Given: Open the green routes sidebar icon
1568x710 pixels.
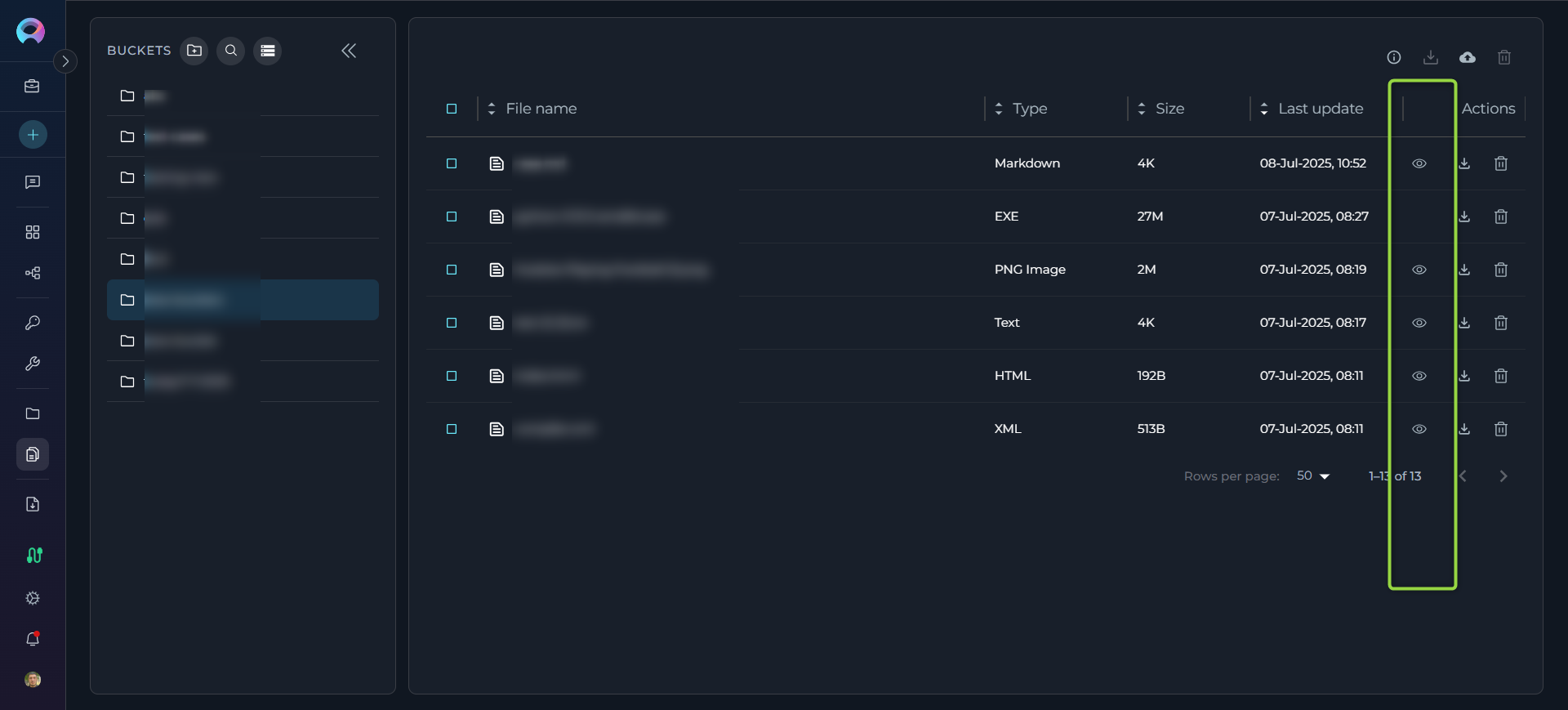Looking at the screenshot, I should pos(34,556).
